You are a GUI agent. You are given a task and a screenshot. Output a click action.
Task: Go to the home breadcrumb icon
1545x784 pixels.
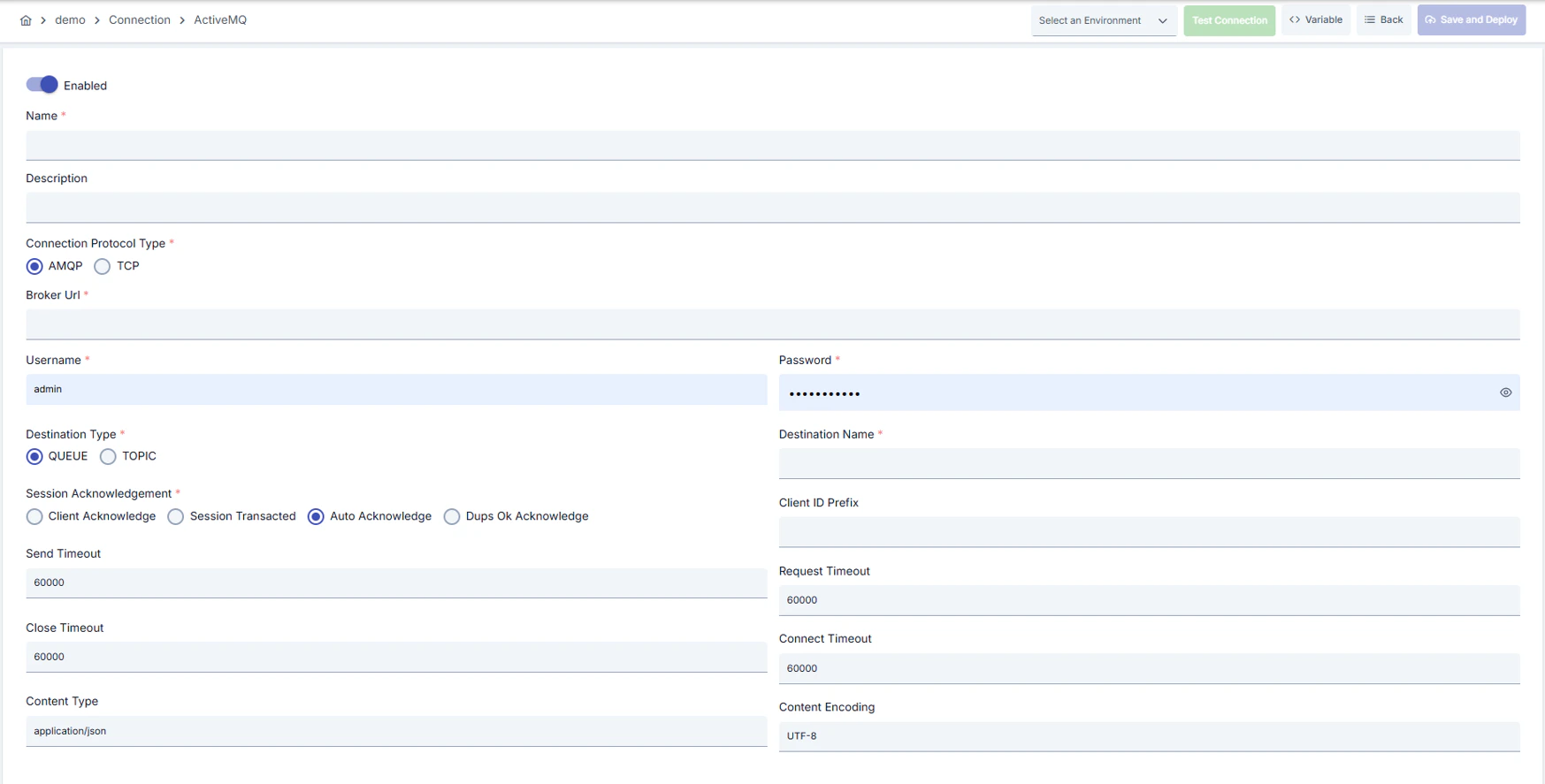pyautogui.click(x=26, y=20)
